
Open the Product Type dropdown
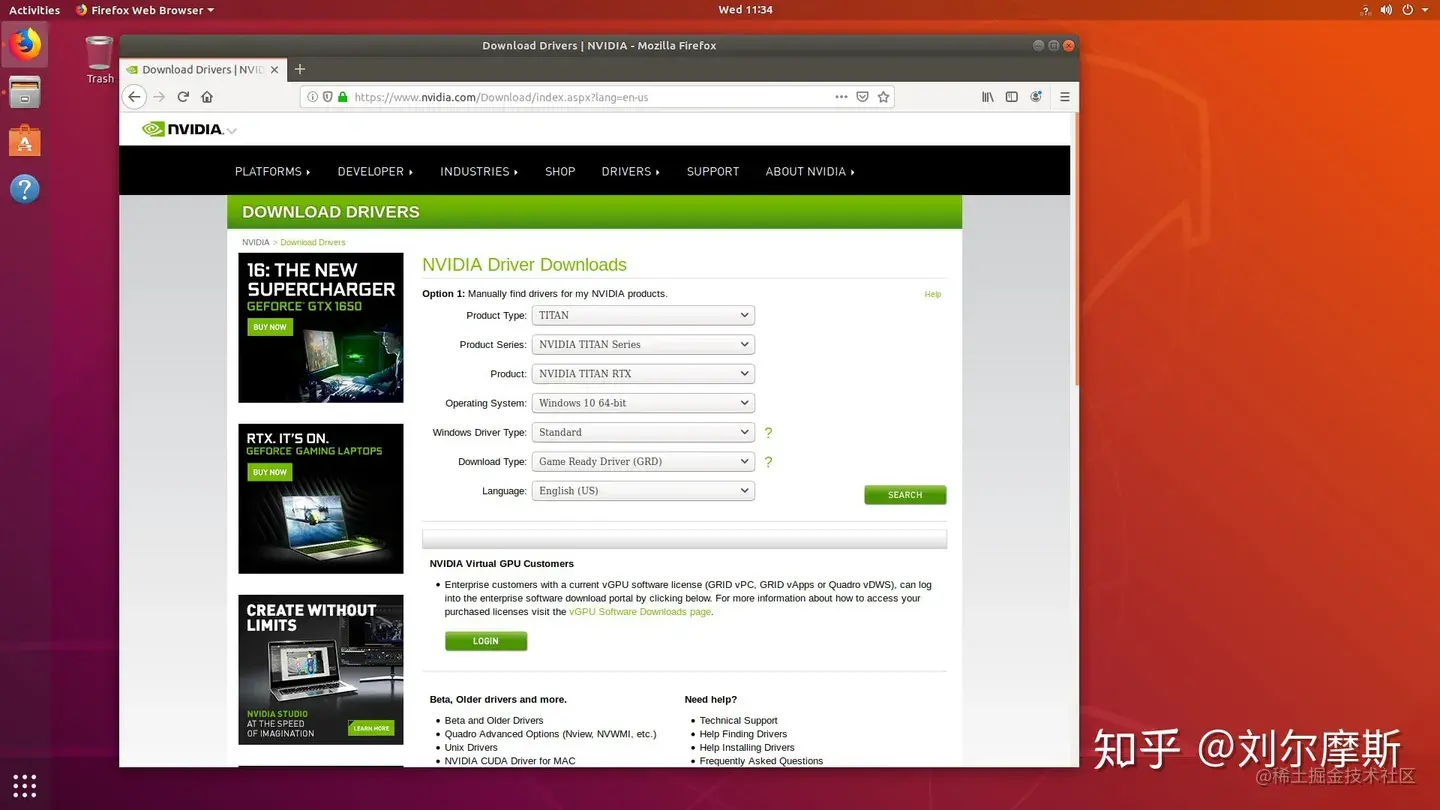coord(643,315)
